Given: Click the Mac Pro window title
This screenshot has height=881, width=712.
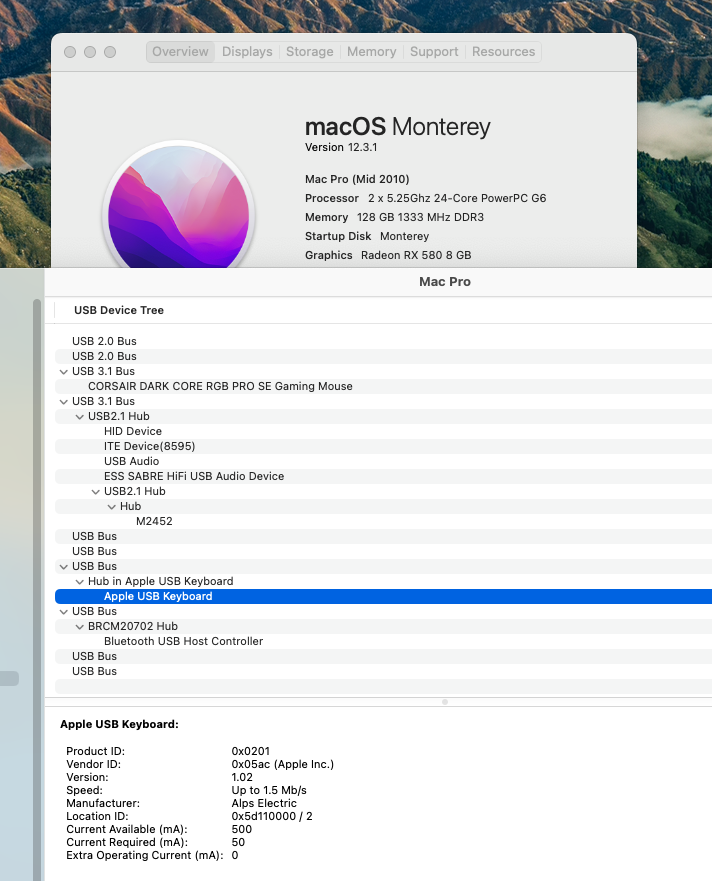Looking at the screenshot, I should click(x=445, y=282).
